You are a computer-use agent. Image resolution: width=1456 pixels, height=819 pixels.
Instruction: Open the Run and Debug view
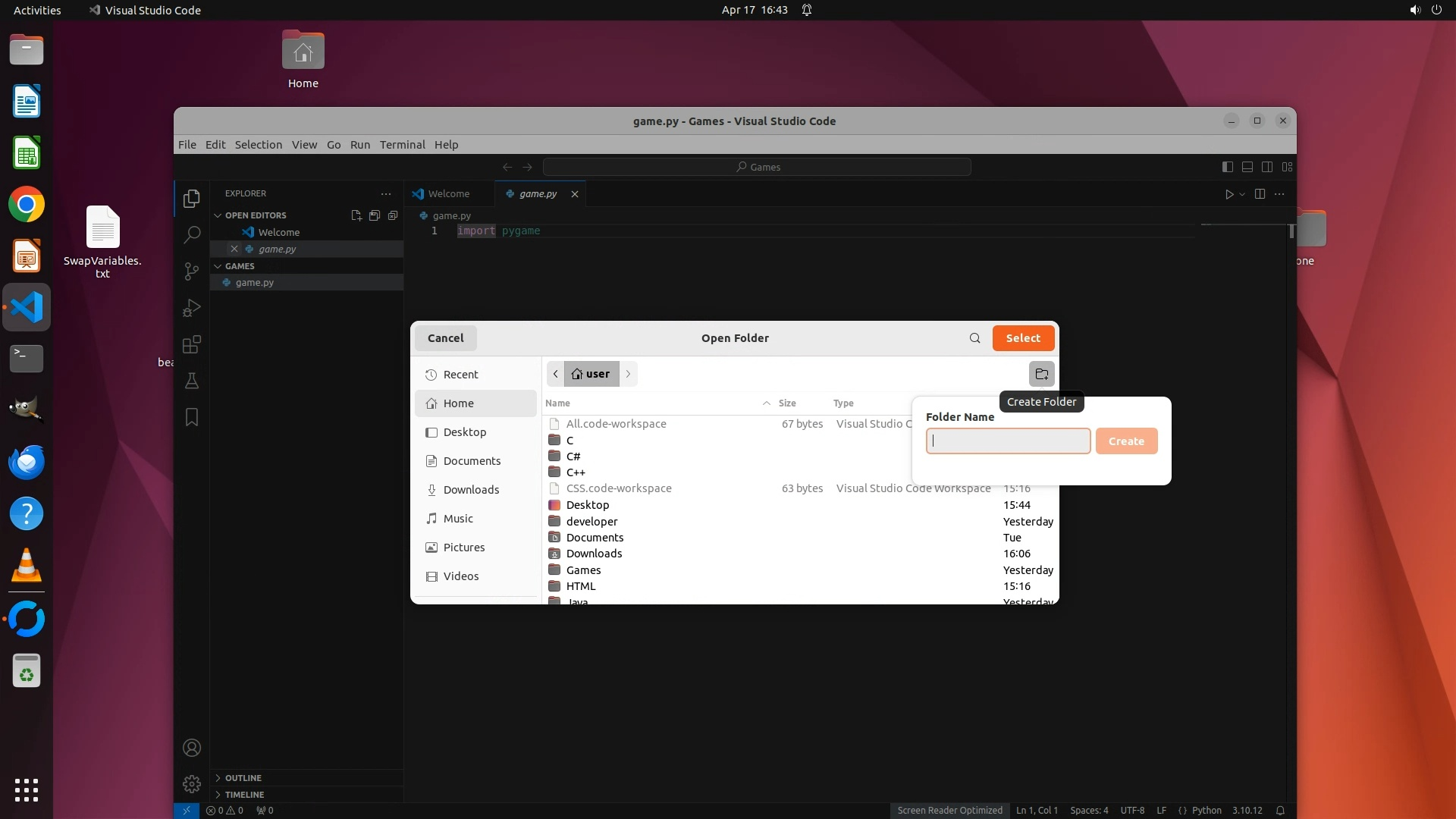tap(192, 308)
